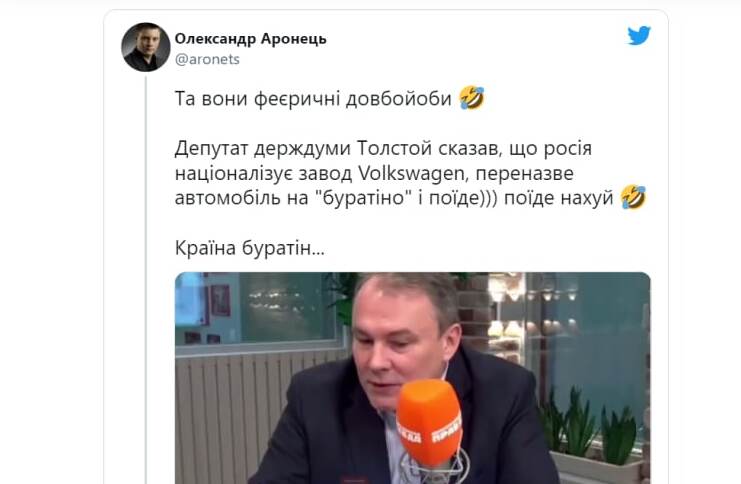Open the Twitter bird logo
The height and width of the screenshot is (484, 741).
click(x=639, y=35)
